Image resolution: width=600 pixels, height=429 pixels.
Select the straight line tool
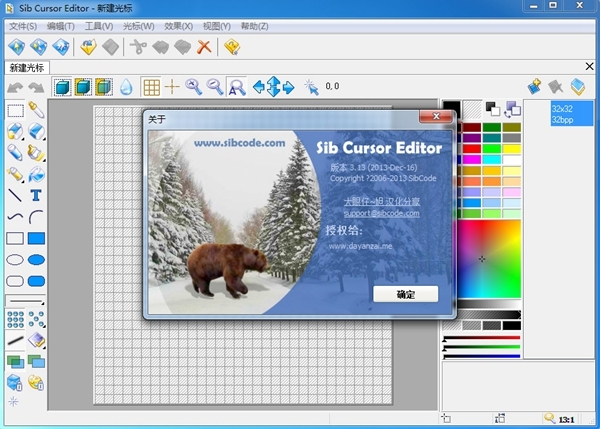15,195
